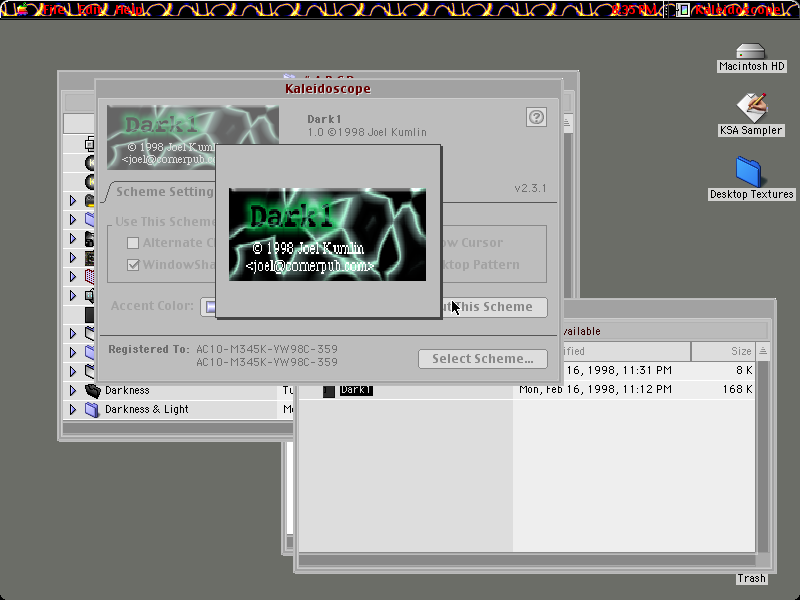Click the 1.0 ©1998 Joel Kumlin text
The height and width of the screenshot is (600, 800).
(x=367, y=132)
